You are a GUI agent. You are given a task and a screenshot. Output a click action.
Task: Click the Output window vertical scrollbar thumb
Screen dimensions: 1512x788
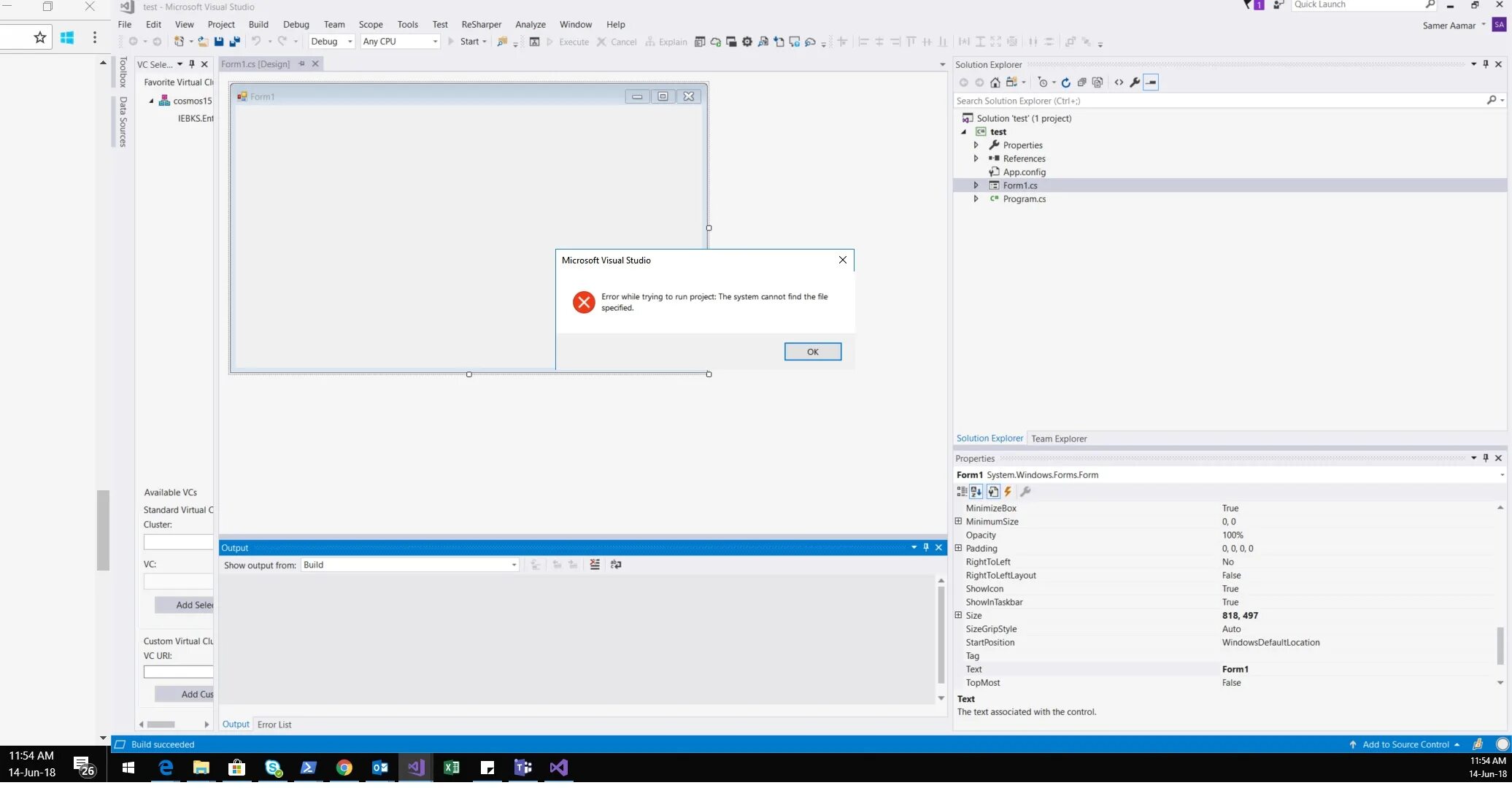point(941,635)
